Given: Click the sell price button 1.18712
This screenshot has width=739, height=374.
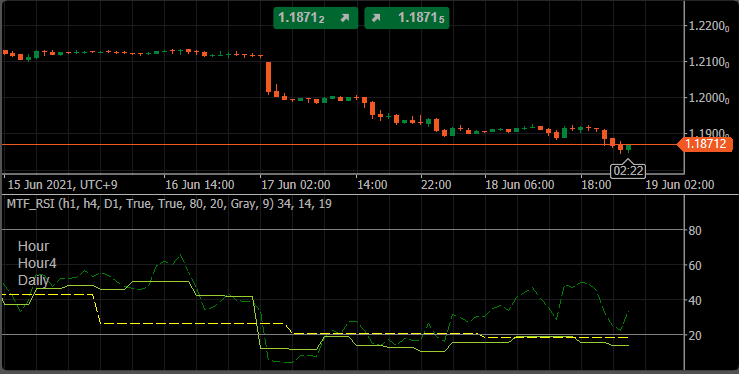Looking at the screenshot, I should click(x=315, y=18).
